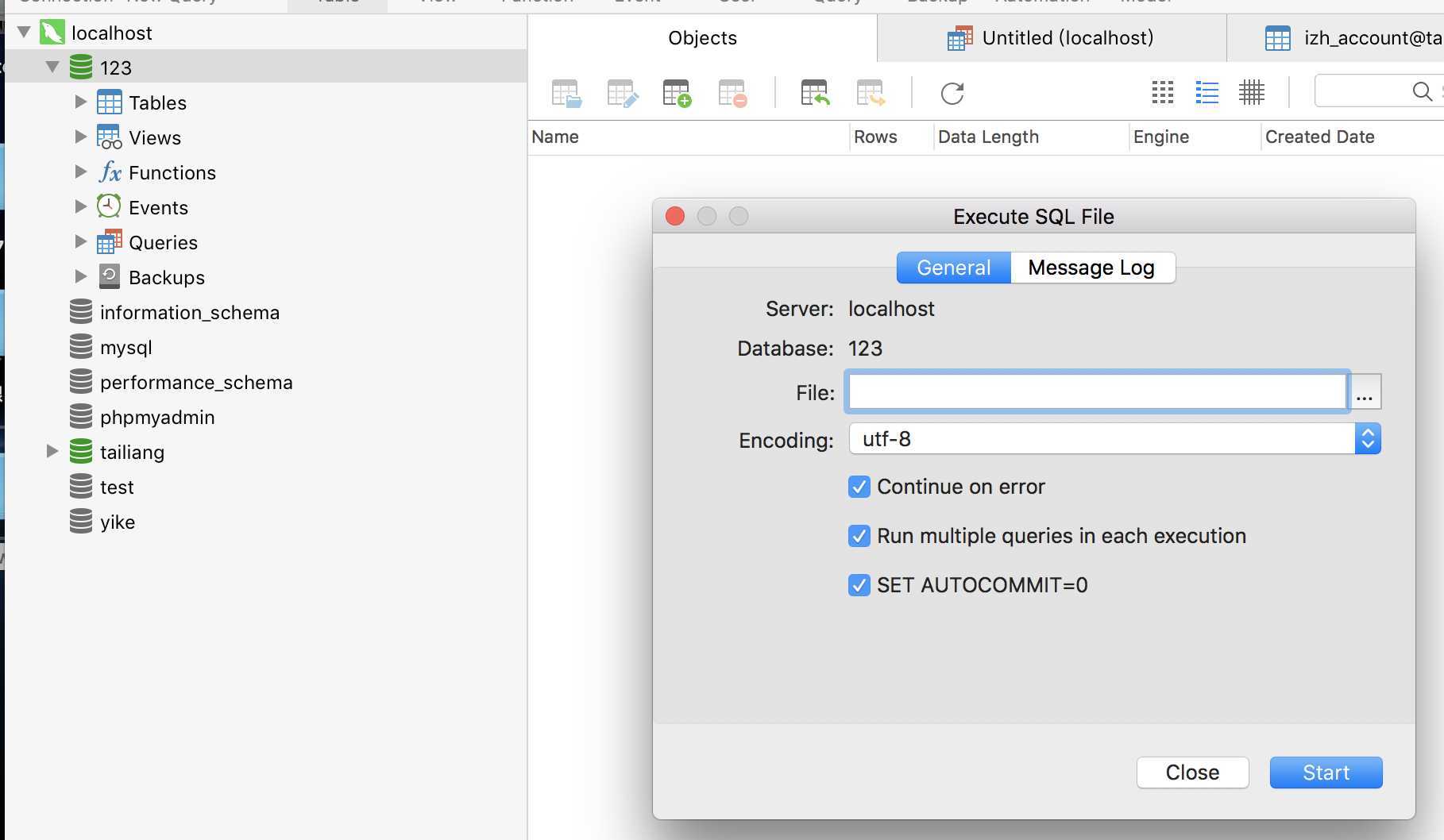Click the mysql database icon
The width and height of the screenshot is (1444, 840).
pyautogui.click(x=81, y=347)
